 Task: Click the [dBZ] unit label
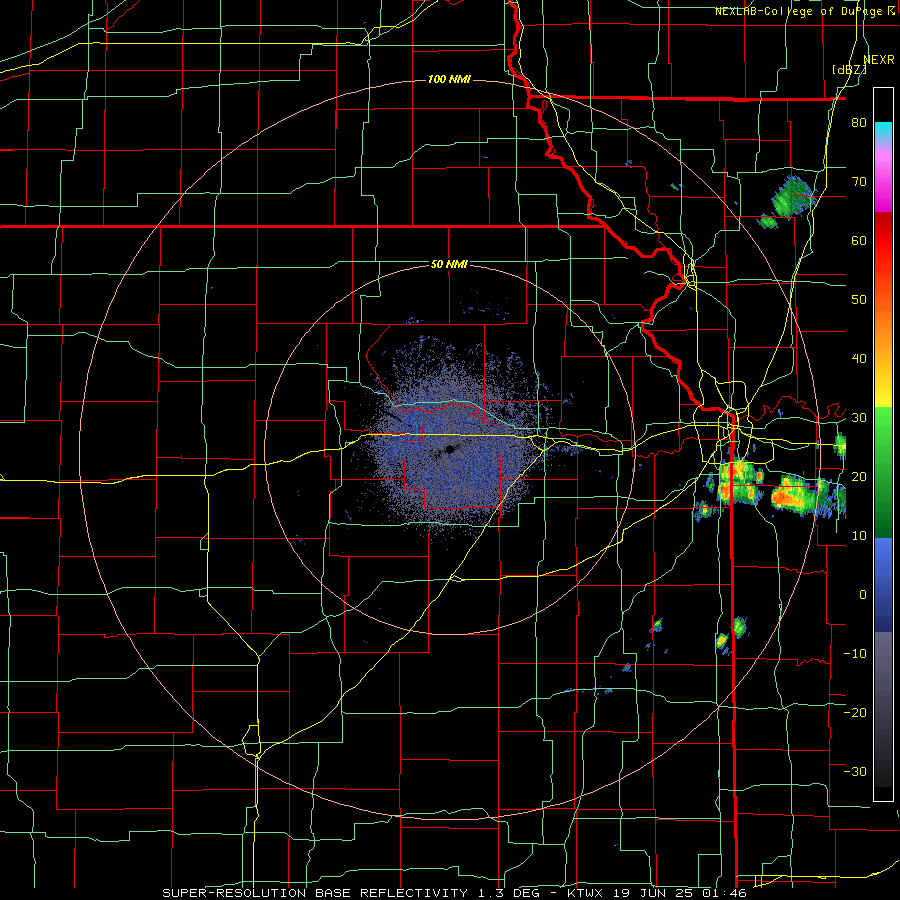click(849, 69)
